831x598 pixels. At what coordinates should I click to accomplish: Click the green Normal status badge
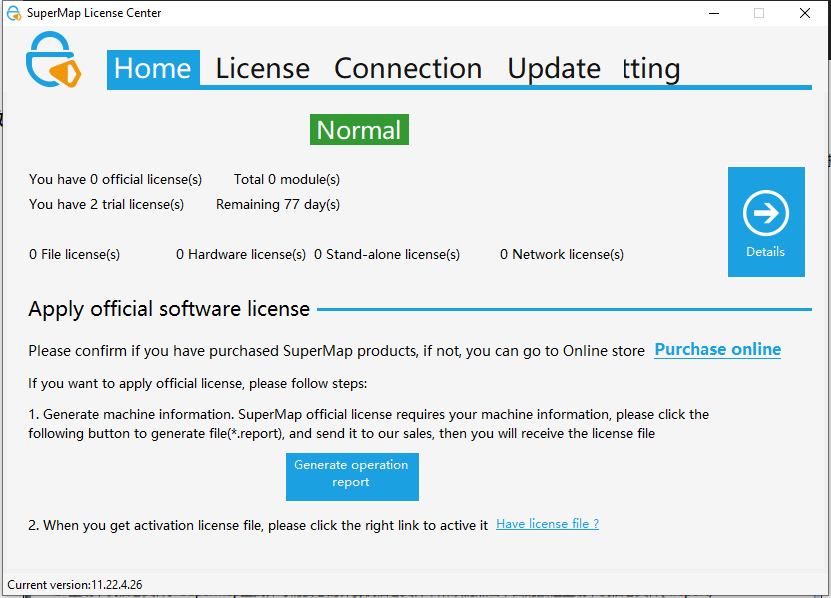(359, 130)
